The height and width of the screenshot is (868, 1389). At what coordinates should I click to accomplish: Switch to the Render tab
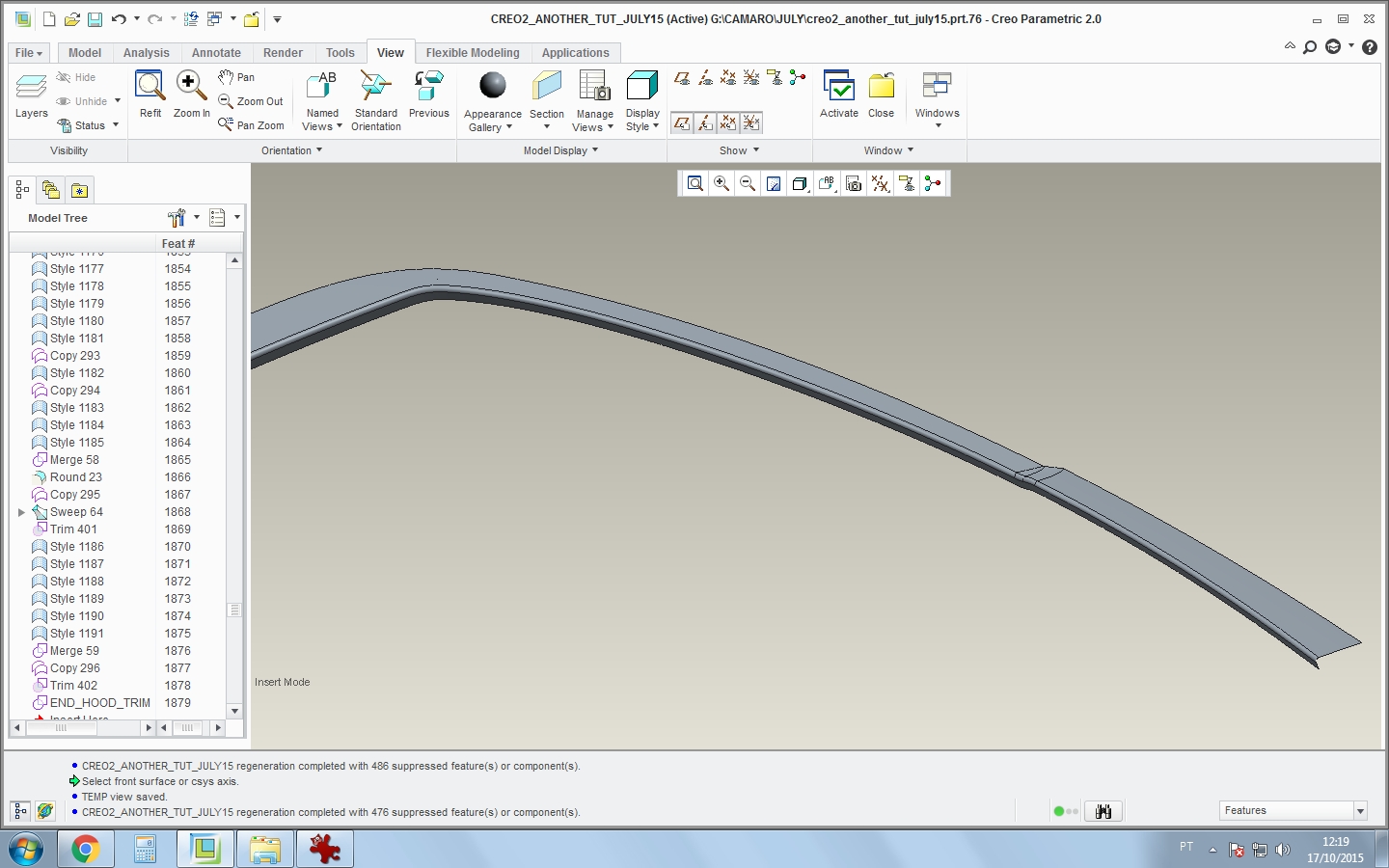pyautogui.click(x=283, y=53)
